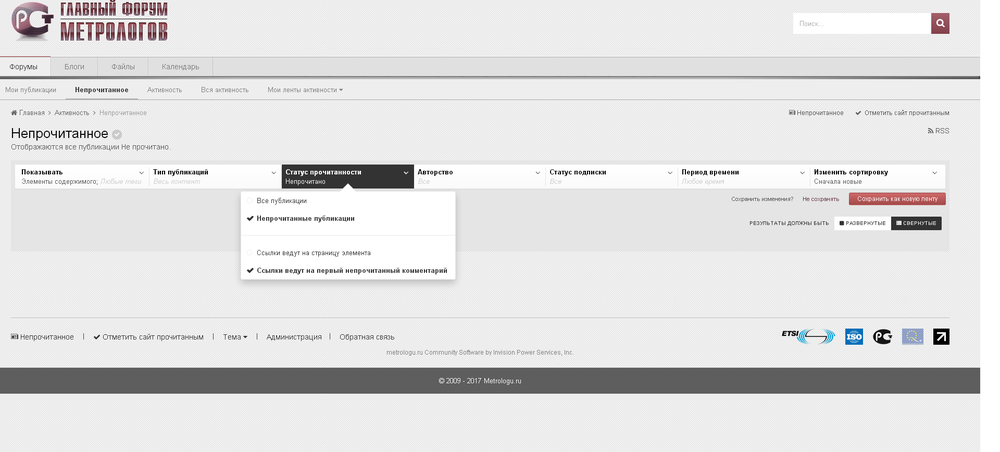The width and height of the screenshot is (1000, 452).
Task: Click the magnifier search button
Action: pyautogui.click(x=940, y=23)
